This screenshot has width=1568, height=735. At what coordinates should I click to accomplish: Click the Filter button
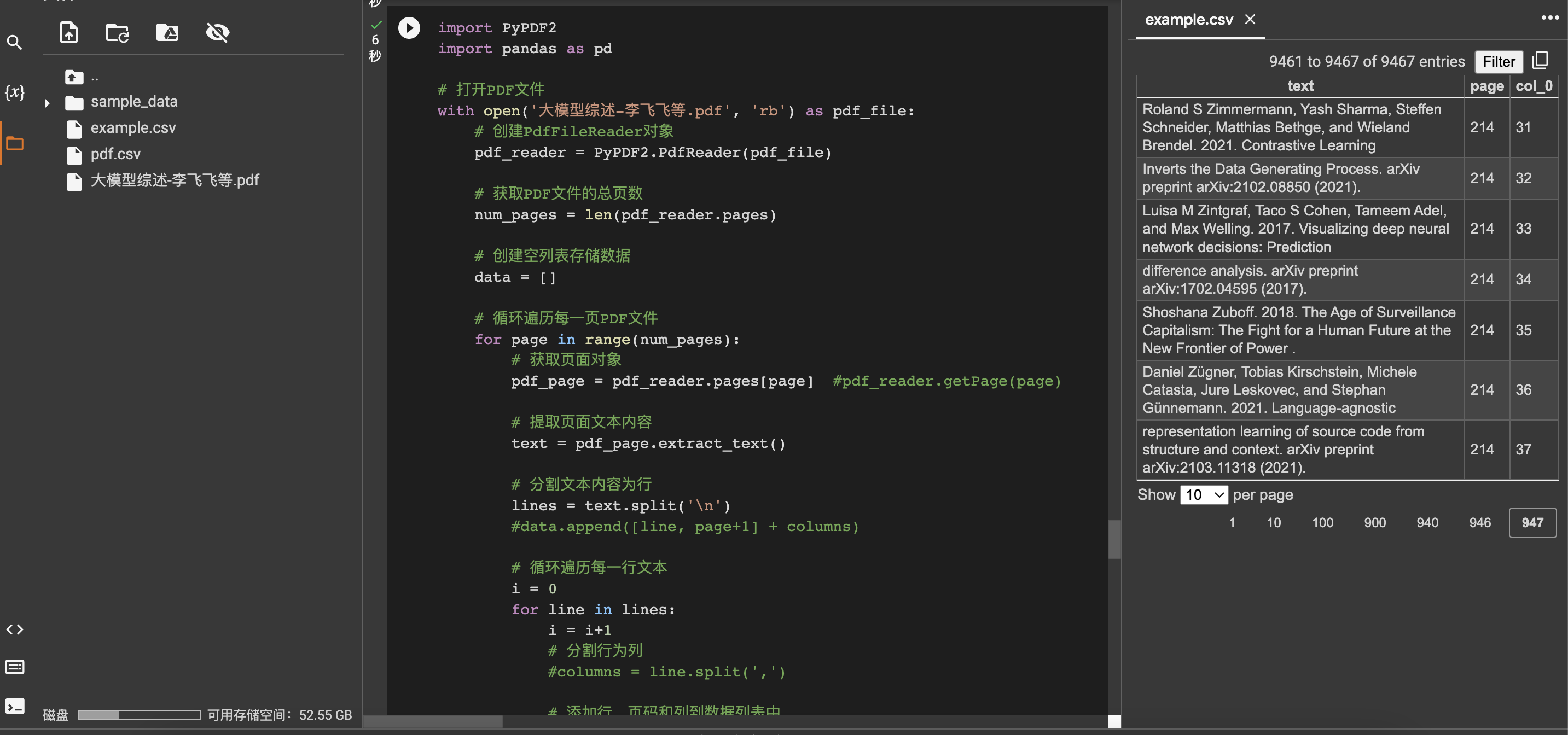[1498, 61]
